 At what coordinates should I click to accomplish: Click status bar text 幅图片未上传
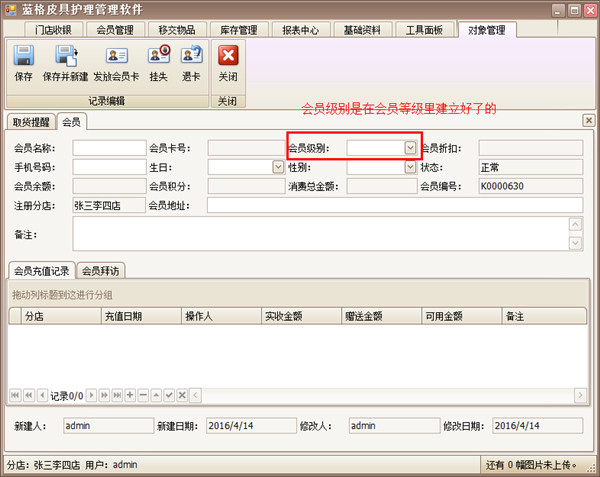click(x=545, y=465)
